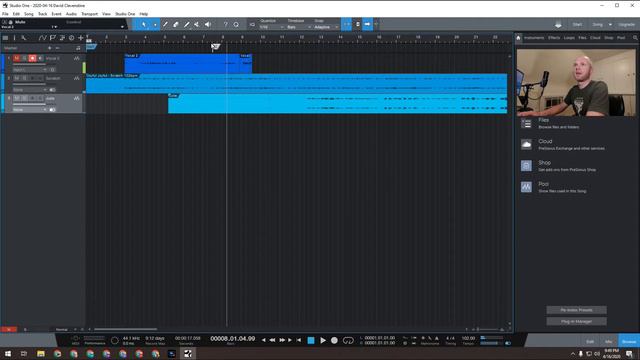Image resolution: width=640 pixels, height=360 pixels.
Task: Solo the Scratch track
Action: click(24, 78)
